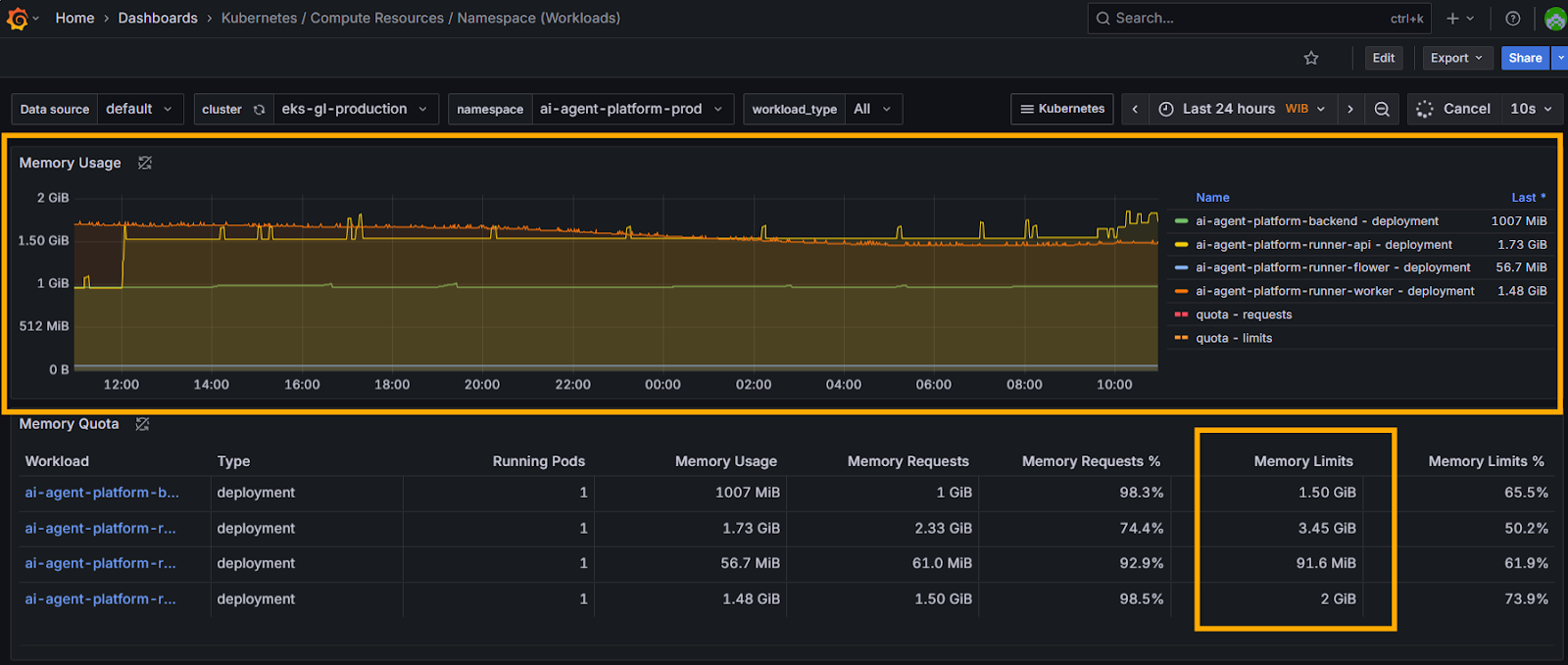
Task: Toggle quota - limits legend entry
Action: point(1233,338)
